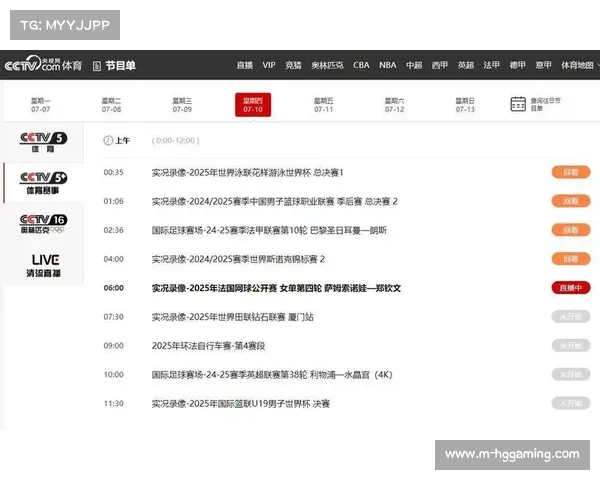Screen dimensions: 600x480
Task: Click 回看 for the 04:00 斯诺克 program
Action: tap(571, 259)
